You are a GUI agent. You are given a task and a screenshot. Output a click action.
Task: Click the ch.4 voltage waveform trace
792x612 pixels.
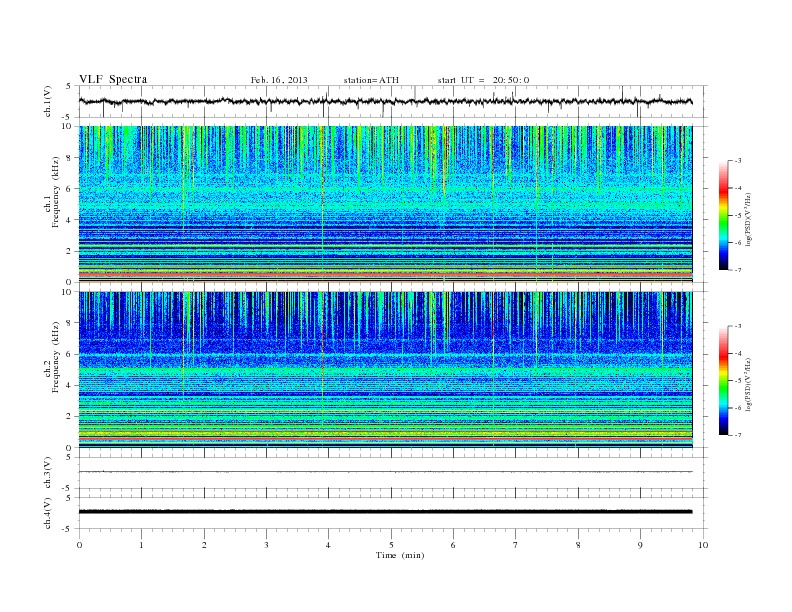[385, 512]
